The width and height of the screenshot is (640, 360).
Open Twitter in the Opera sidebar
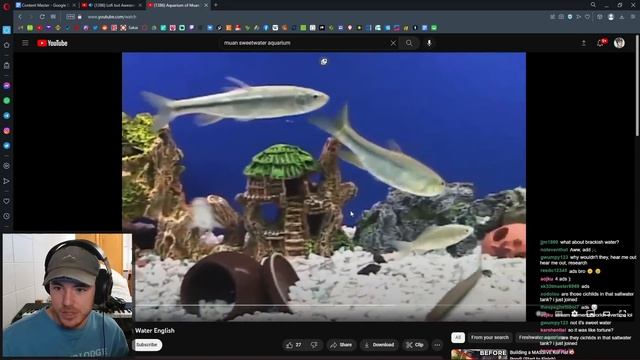point(7,145)
